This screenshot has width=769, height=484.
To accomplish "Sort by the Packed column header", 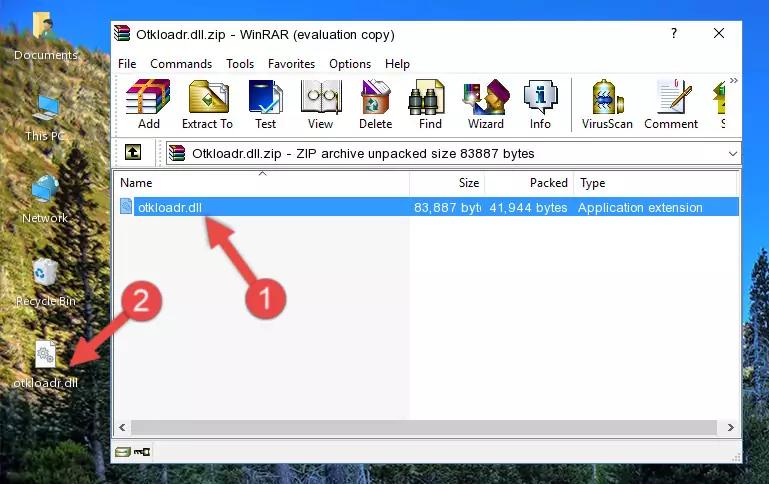I will [x=529, y=183].
